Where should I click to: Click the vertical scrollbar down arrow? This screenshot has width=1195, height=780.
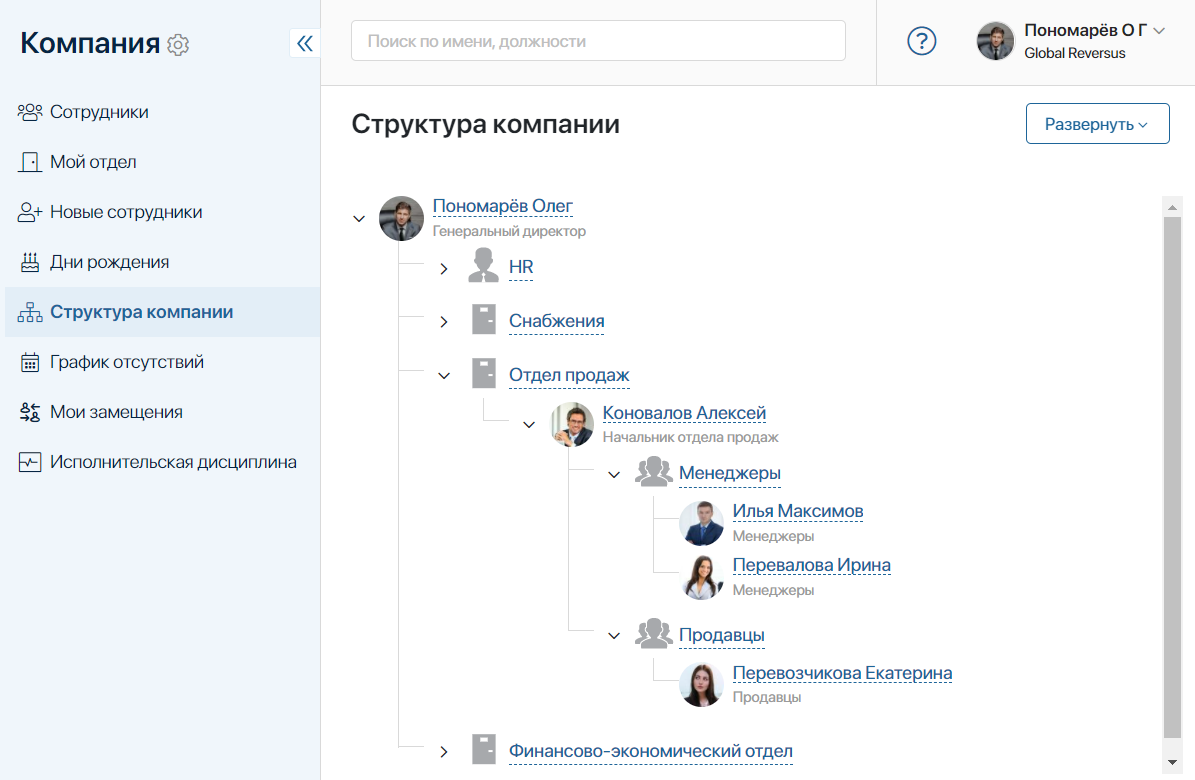pyautogui.click(x=1172, y=762)
